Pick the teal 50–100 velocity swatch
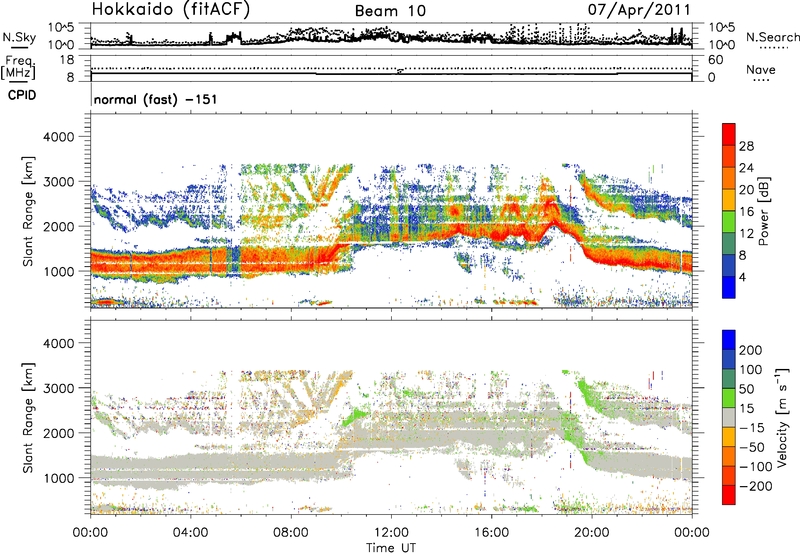Image resolution: width=800 pixels, height=554 pixels. 729,379
